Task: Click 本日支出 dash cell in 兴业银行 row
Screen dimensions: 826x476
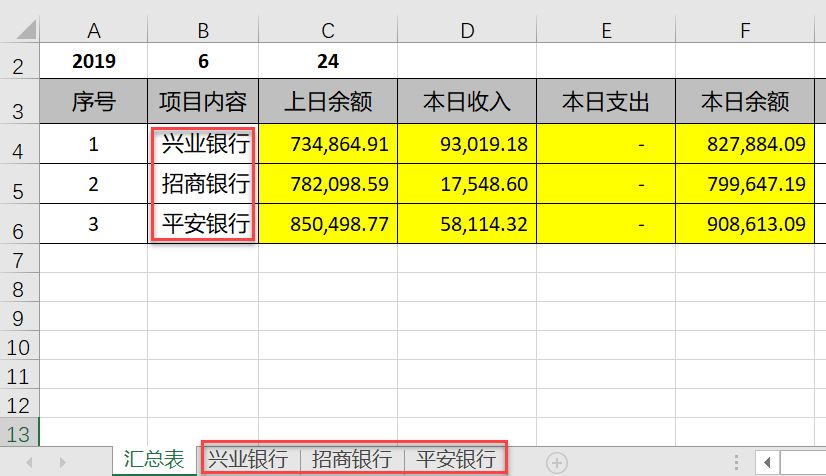Action: pos(606,144)
